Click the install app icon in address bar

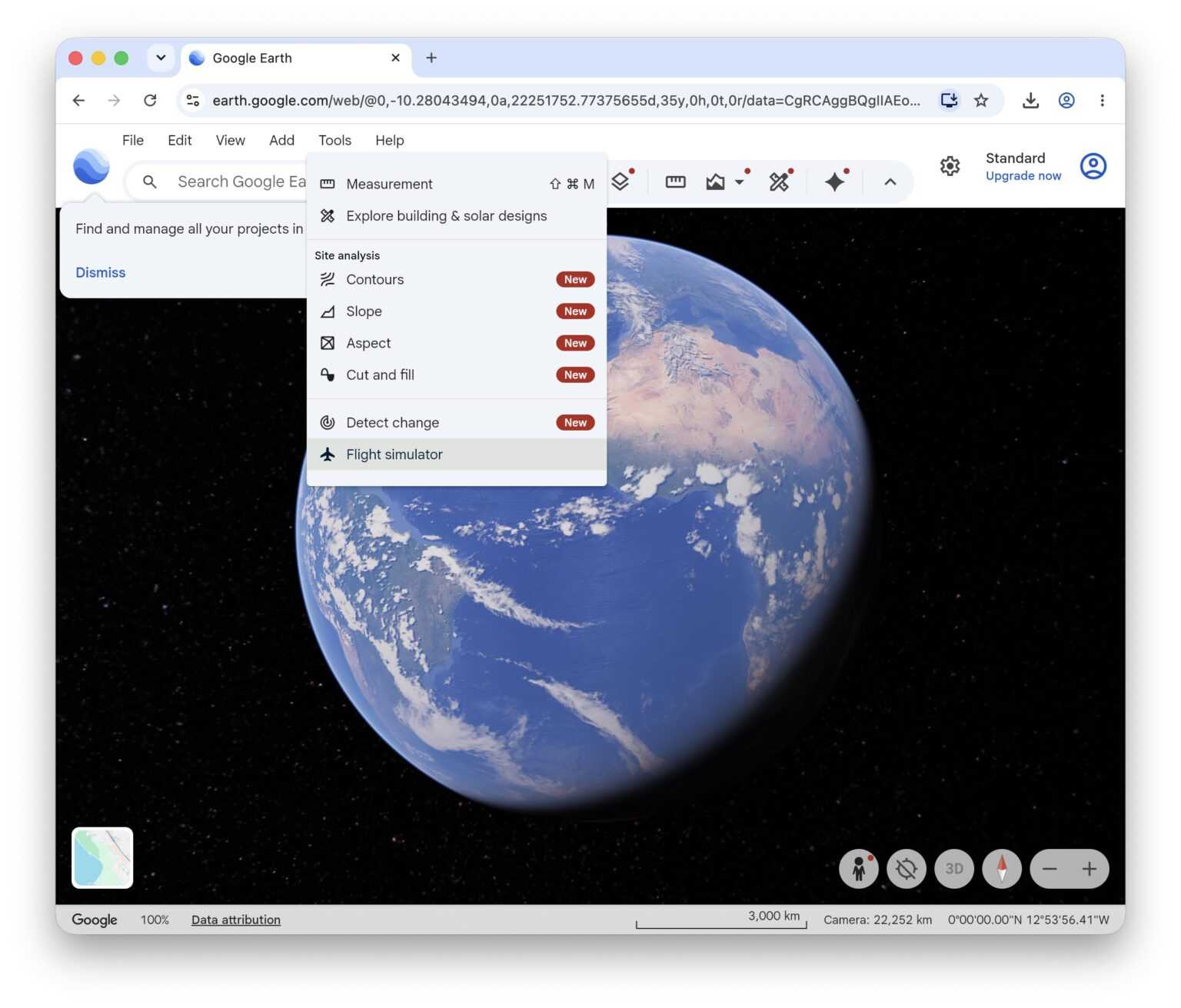[949, 101]
